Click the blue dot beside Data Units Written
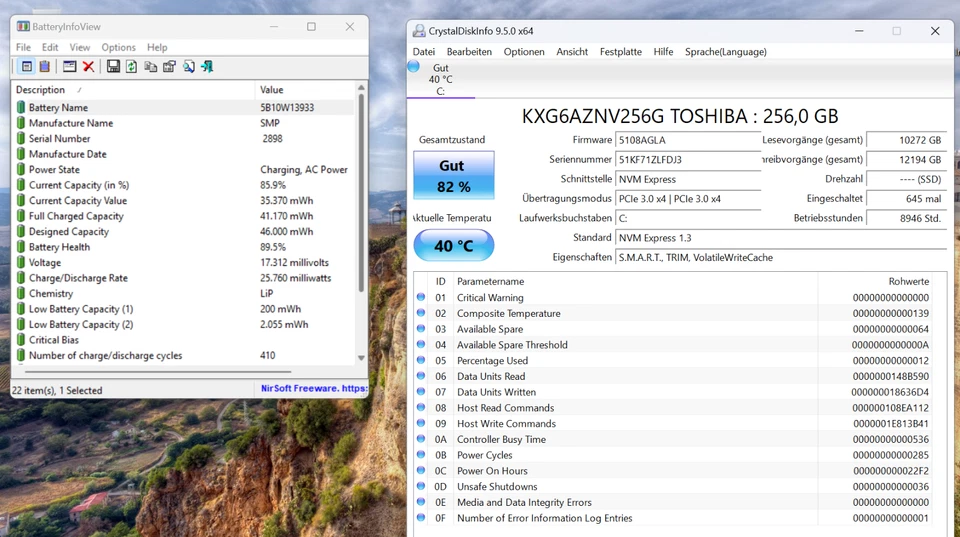Viewport: 960px width, 537px height. (421, 391)
